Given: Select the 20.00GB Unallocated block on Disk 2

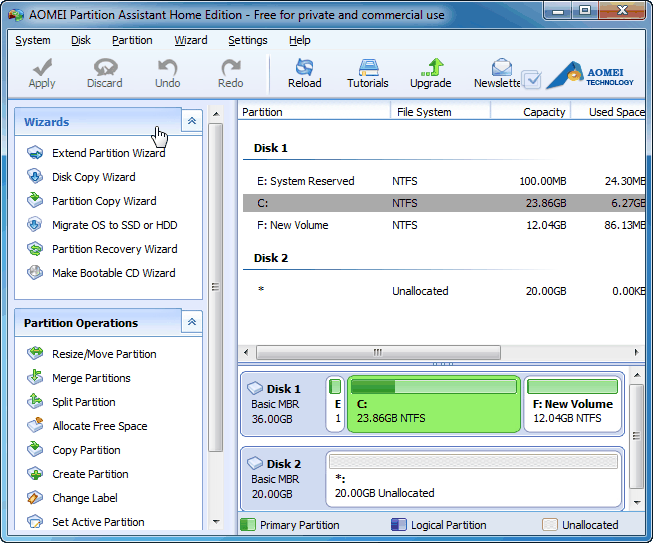Looking at the screenshot, I should click(x=474, y=478).
